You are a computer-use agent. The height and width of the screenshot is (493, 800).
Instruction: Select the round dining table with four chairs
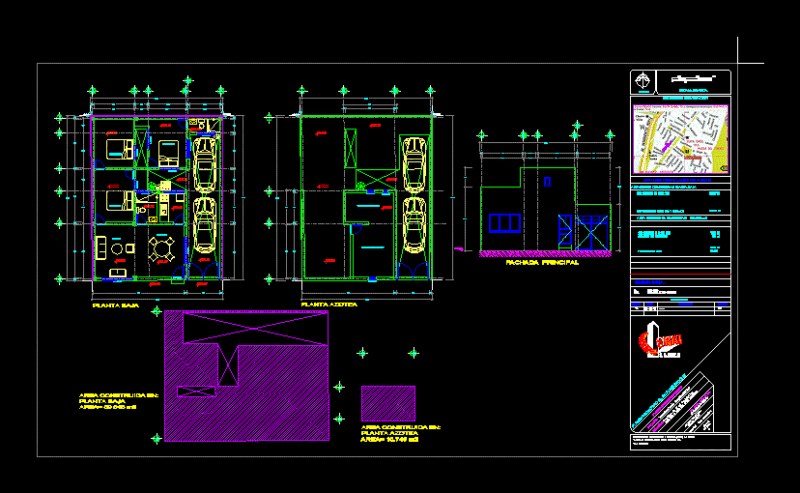pyautogui.click(x=162, y=249)
